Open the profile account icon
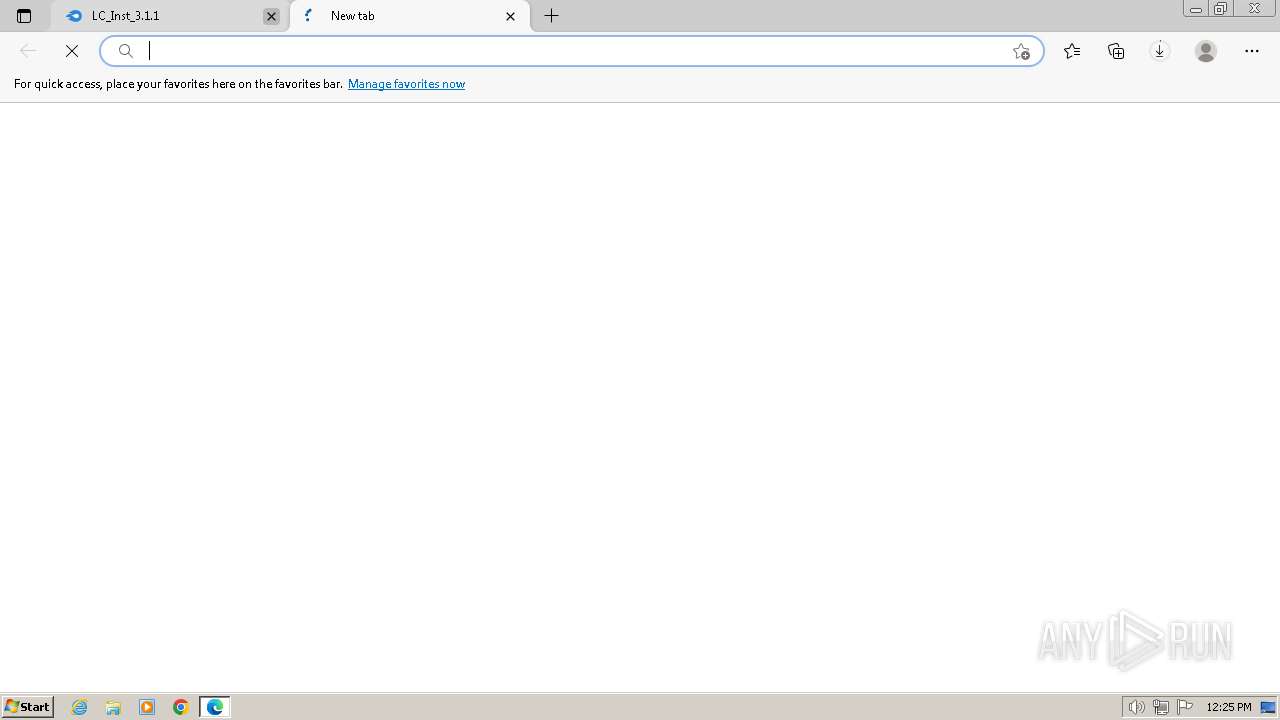 1206,51
